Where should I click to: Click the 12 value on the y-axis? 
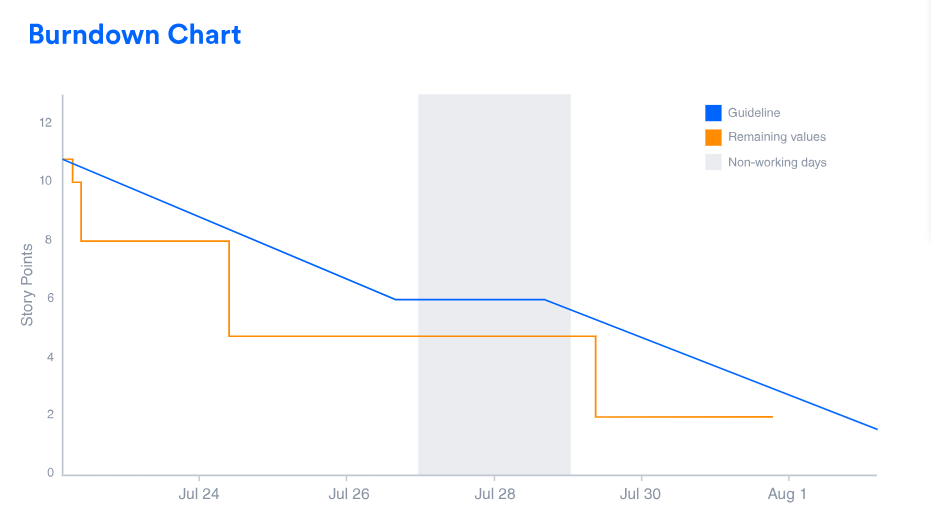tap(45, 123)
